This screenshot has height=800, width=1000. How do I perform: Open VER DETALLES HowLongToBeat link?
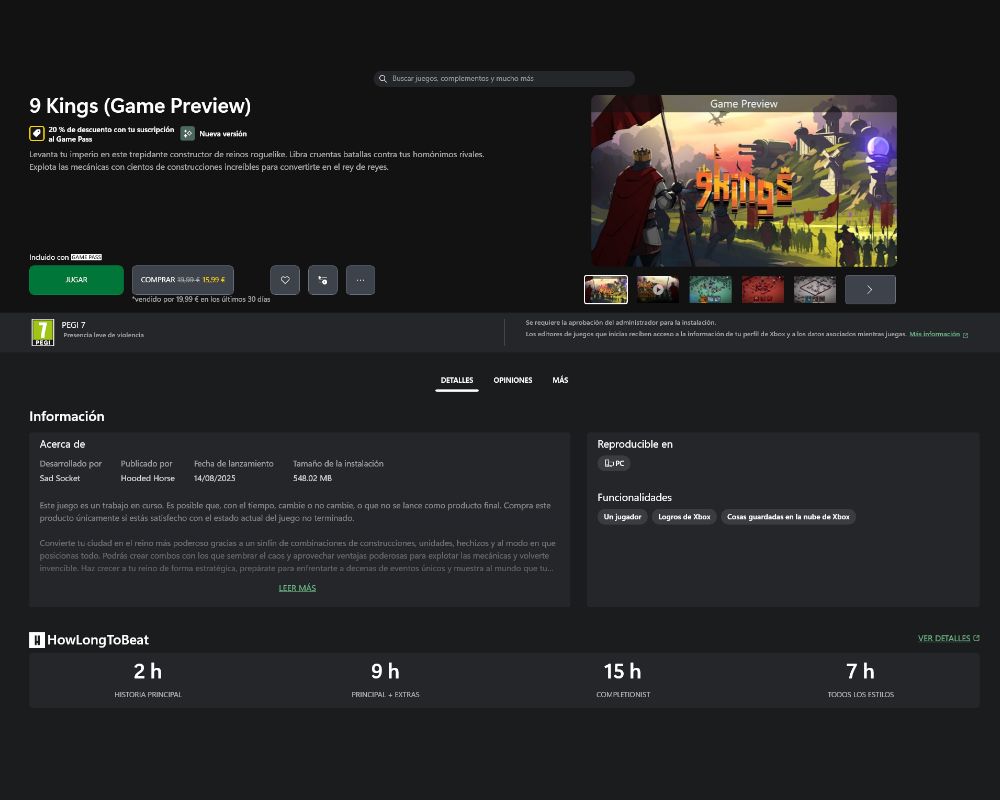pyautogui.click(x=948, y=638)
